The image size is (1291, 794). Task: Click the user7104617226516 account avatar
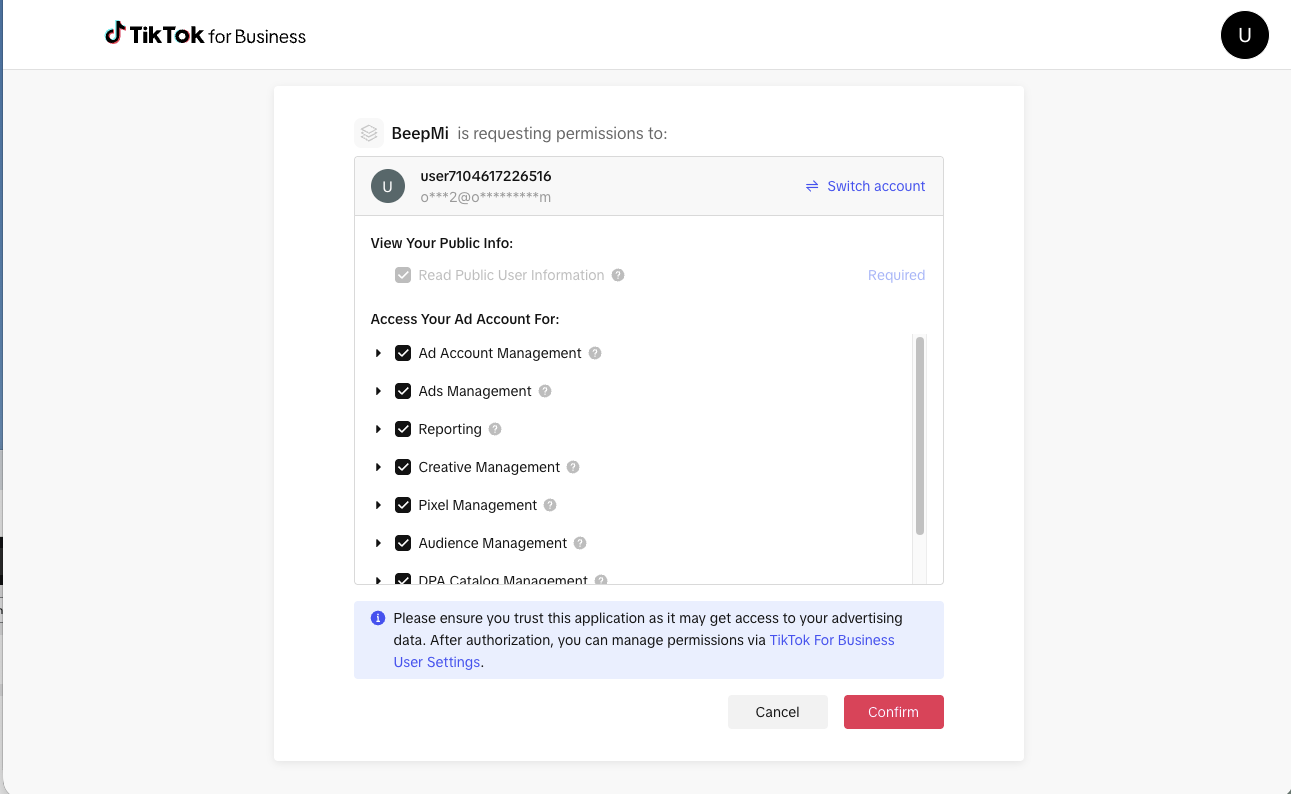tap(388, 186)
